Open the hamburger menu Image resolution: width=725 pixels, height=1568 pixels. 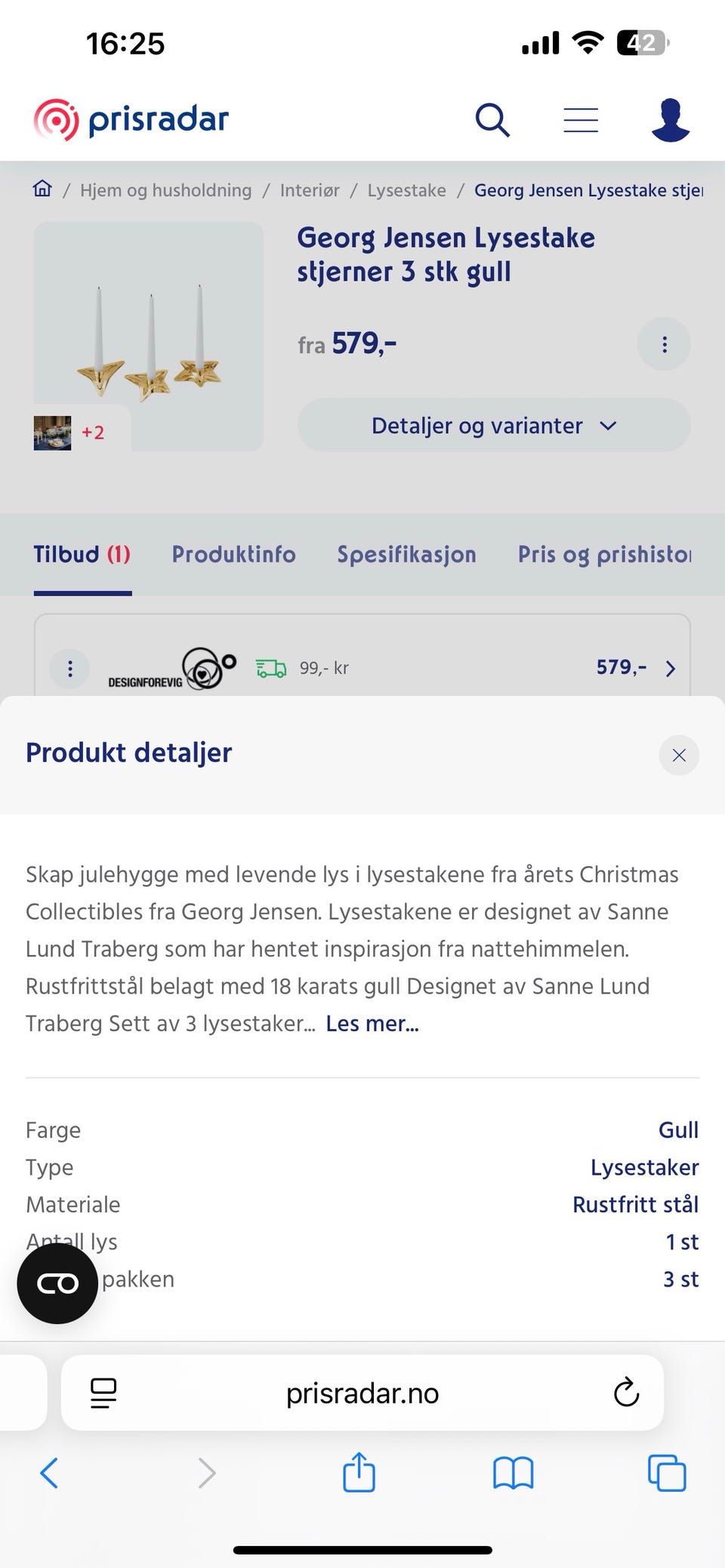tap(581, 120)
